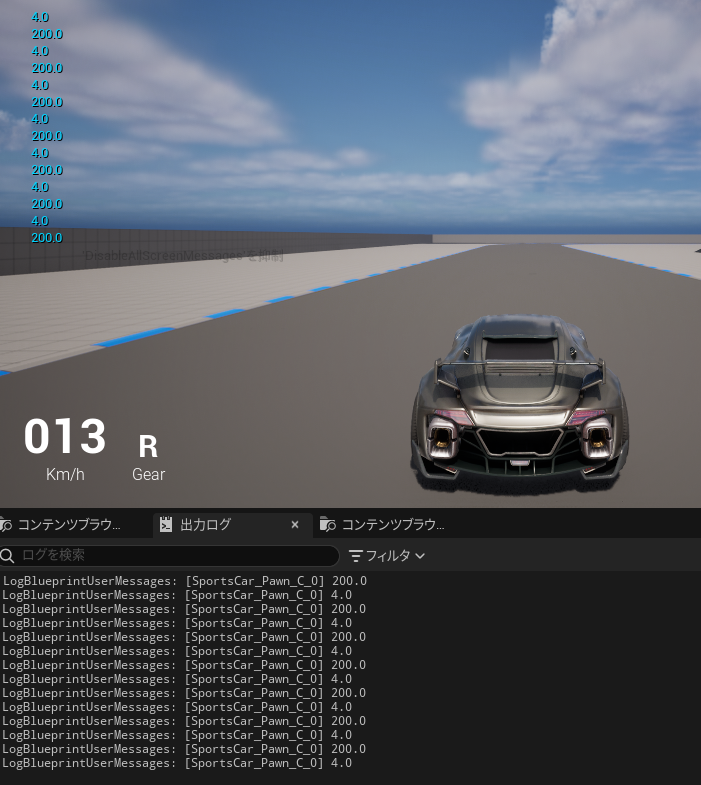Click the DisableAllScreenMessages hint text
This screenshot has width=701, height=785.
(x=183, y=257)
